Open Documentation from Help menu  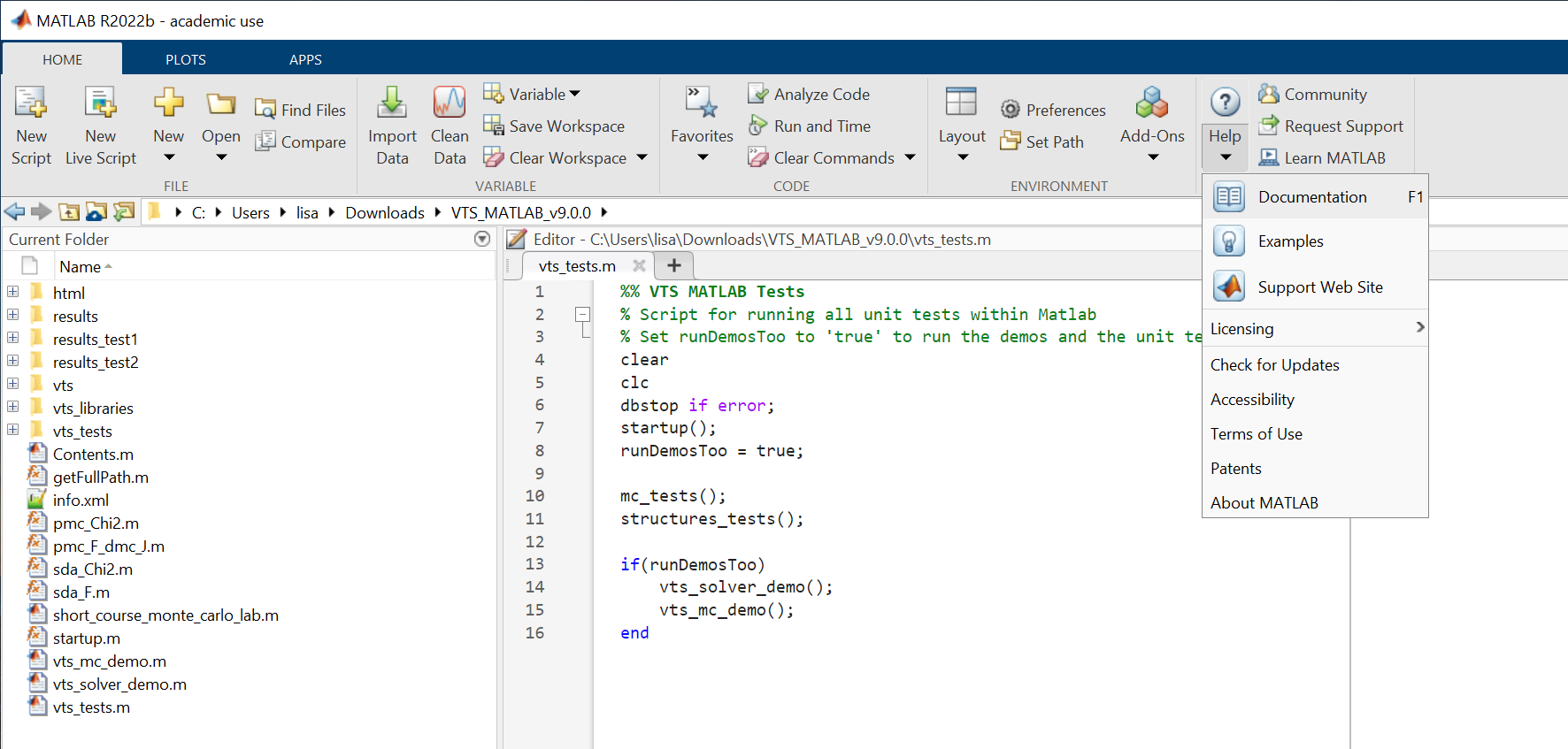[x=1315, y=197]
